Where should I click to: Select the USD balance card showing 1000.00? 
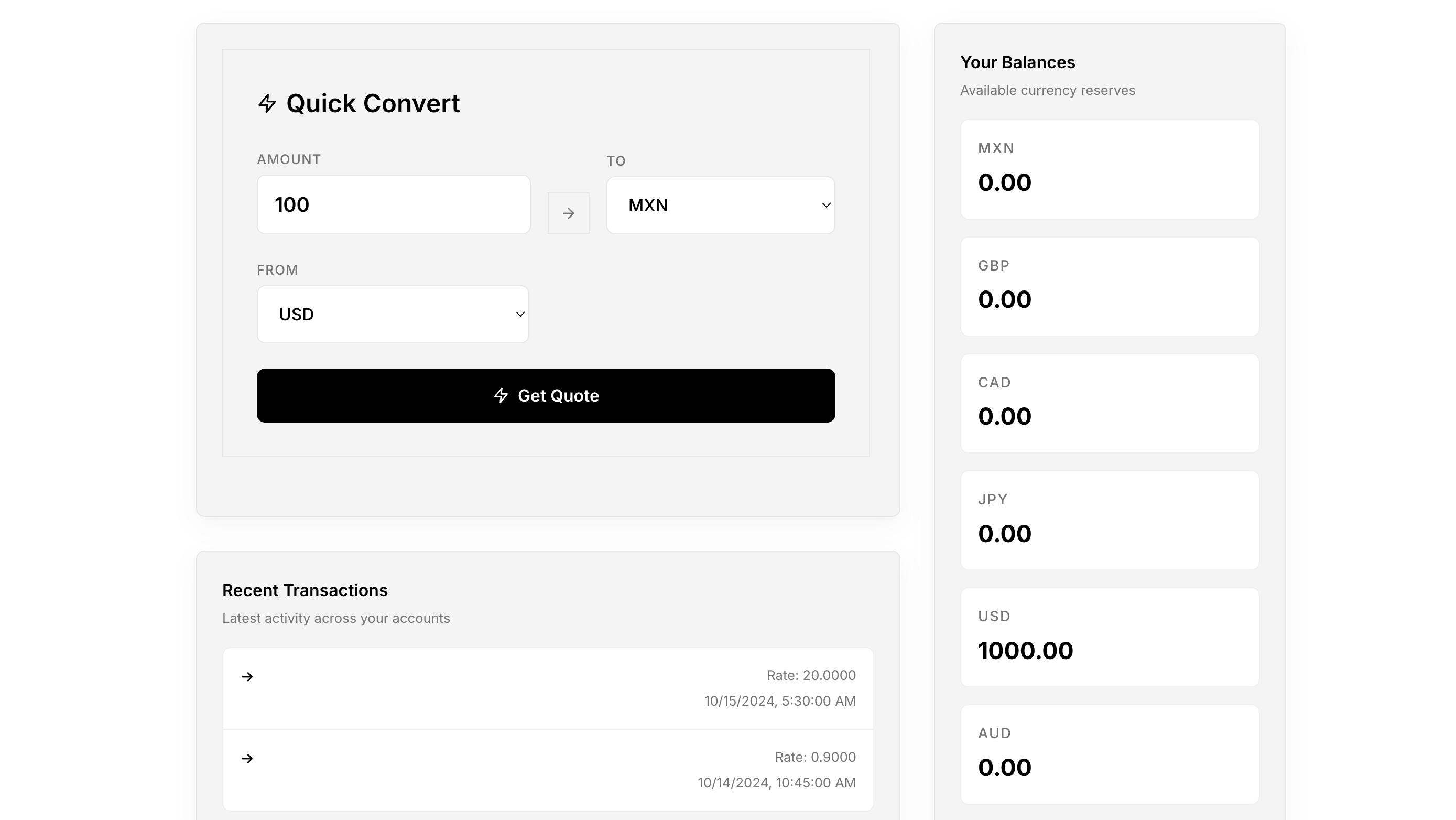1110,638
